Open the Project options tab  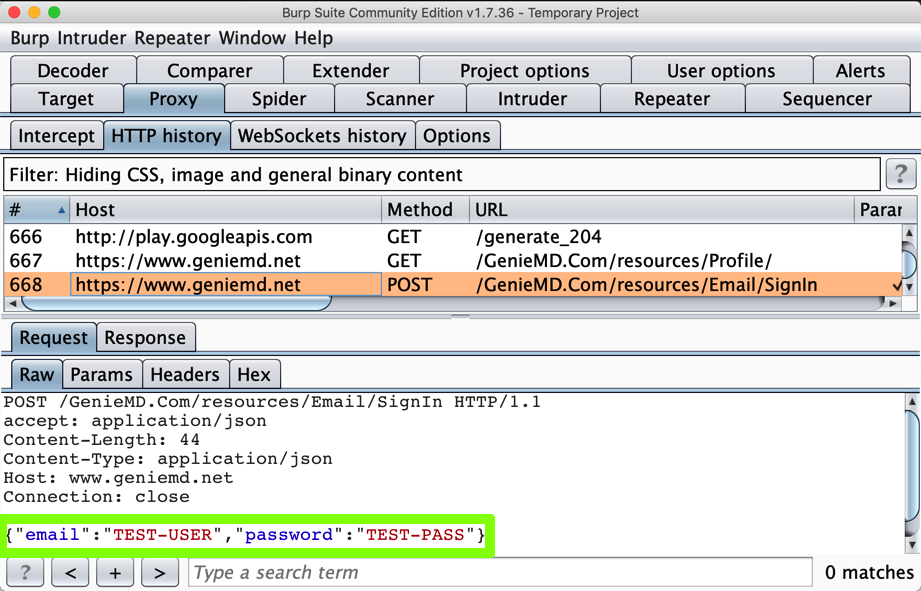(525, 70)
